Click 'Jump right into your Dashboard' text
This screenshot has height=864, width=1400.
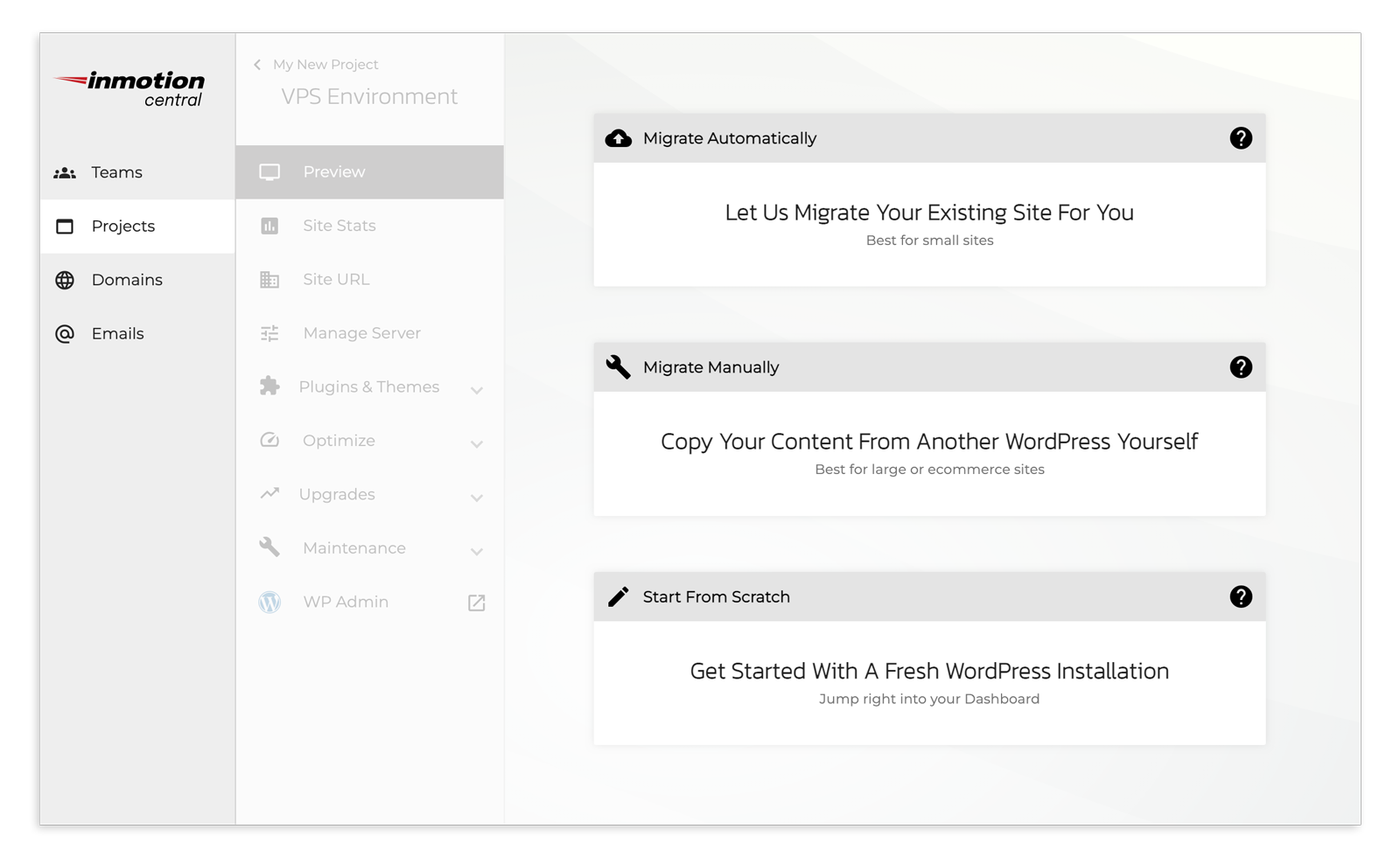coord(929,699)
